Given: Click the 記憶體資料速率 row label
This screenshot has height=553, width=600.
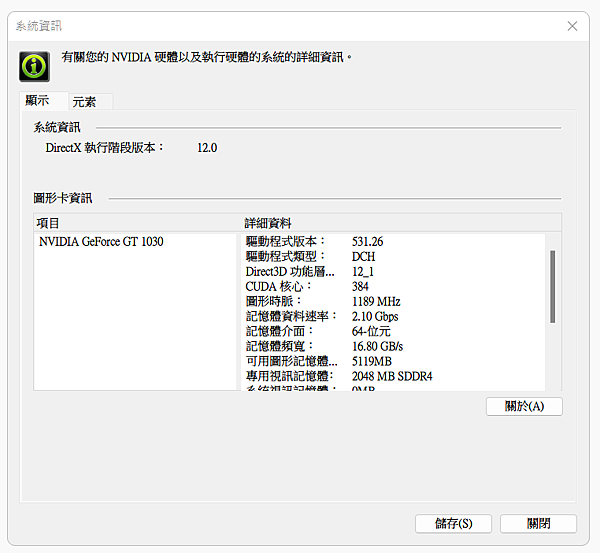Looking at the screenshot, I should click(x=291, y=316).
